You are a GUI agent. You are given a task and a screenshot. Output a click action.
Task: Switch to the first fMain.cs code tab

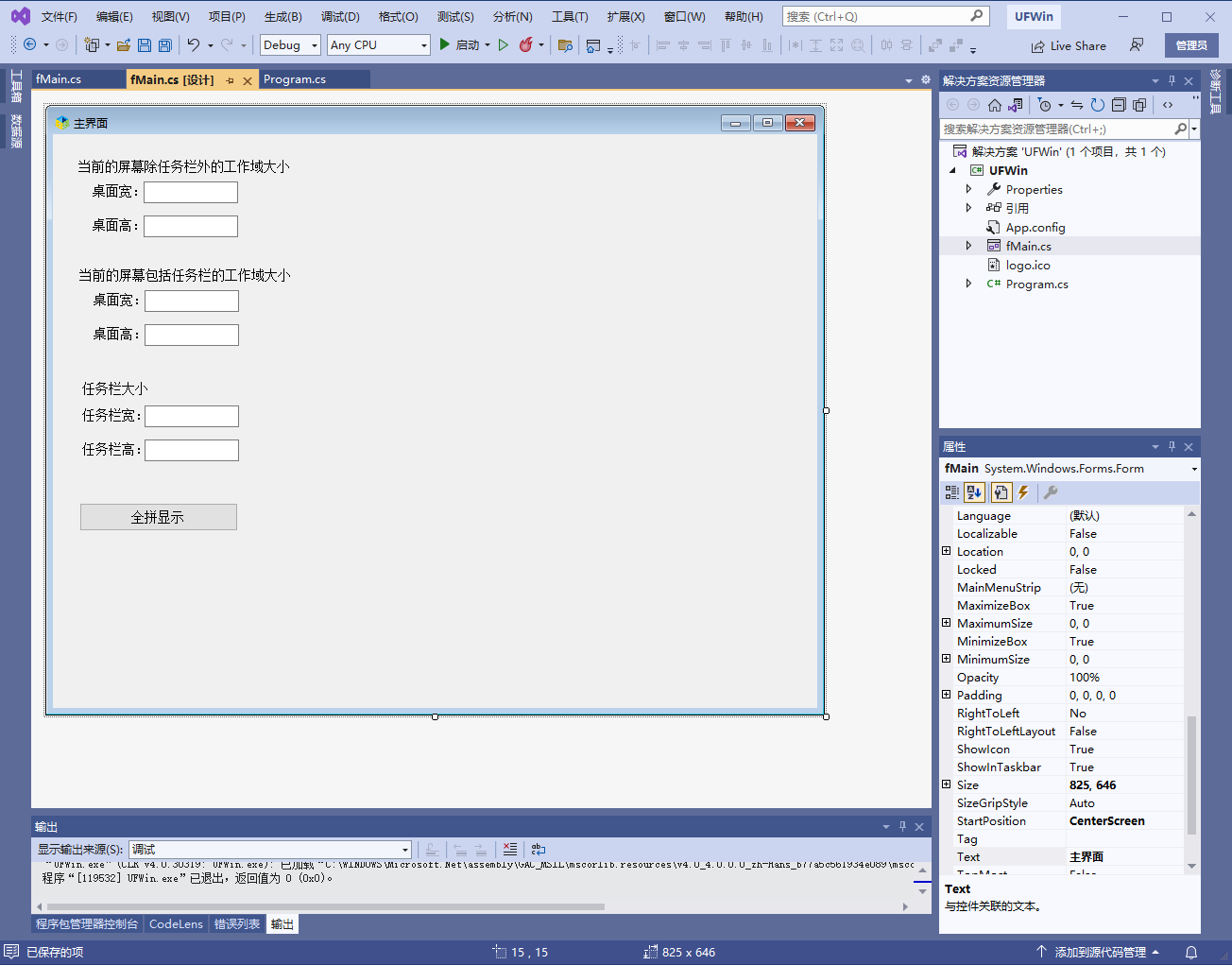(x=59, y=79)
